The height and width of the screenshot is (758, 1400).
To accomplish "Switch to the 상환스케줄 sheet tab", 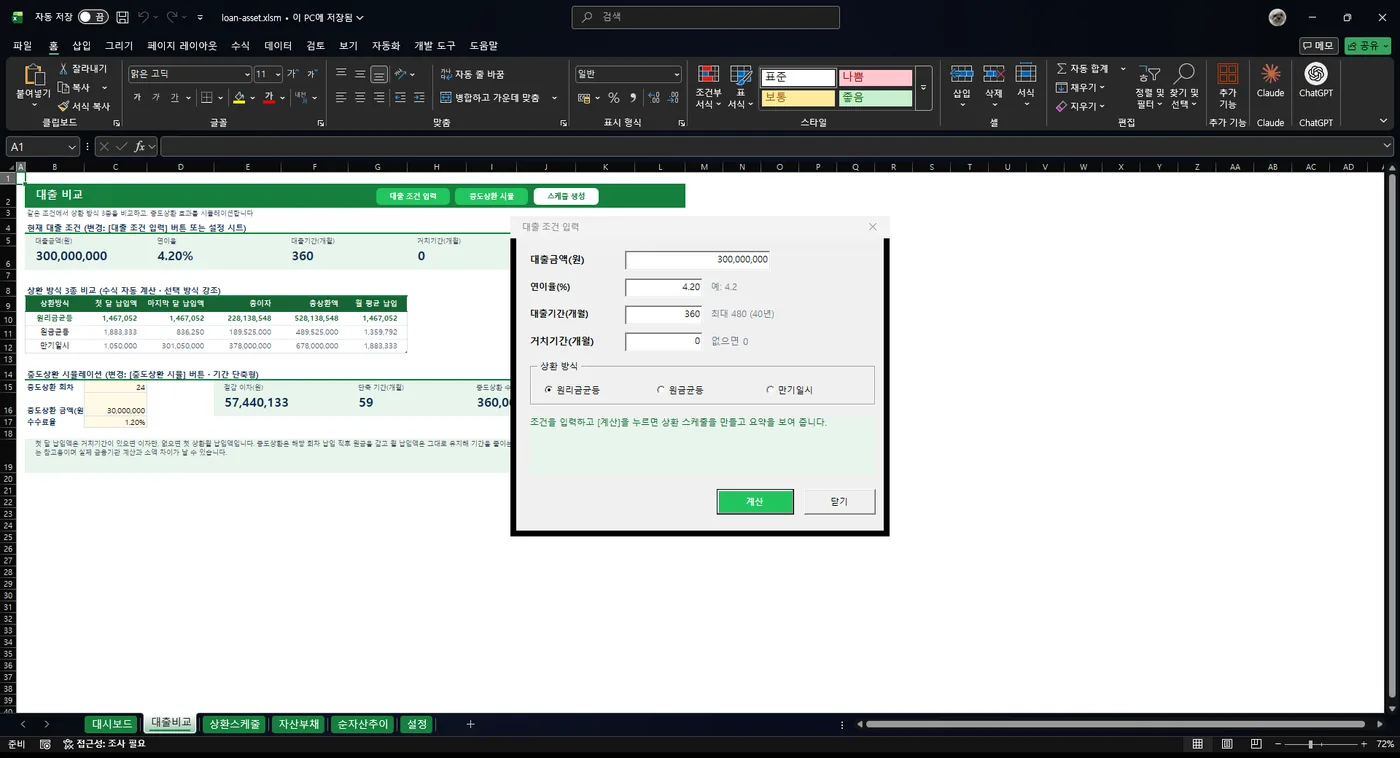I will (x=234, y=724).
